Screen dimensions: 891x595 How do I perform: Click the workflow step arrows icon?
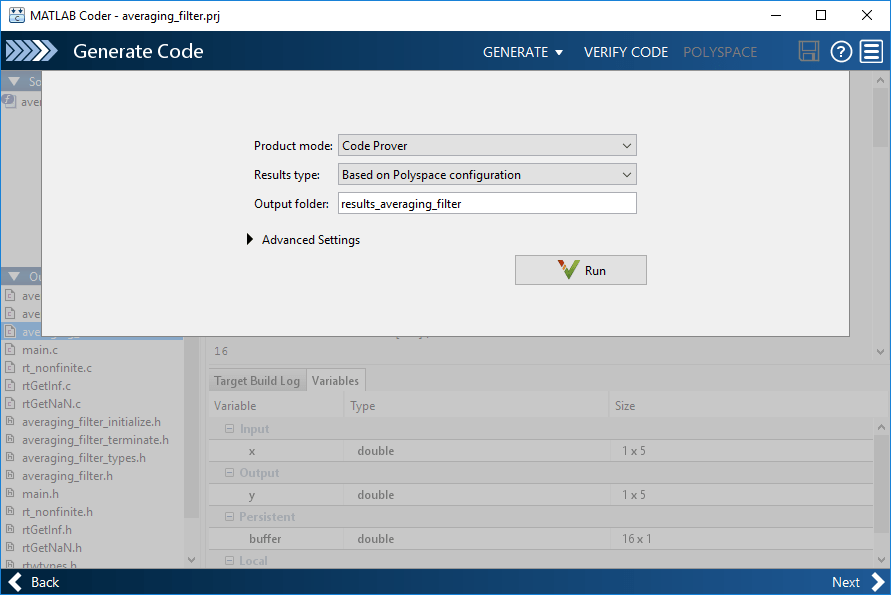(x=31, y=51)
